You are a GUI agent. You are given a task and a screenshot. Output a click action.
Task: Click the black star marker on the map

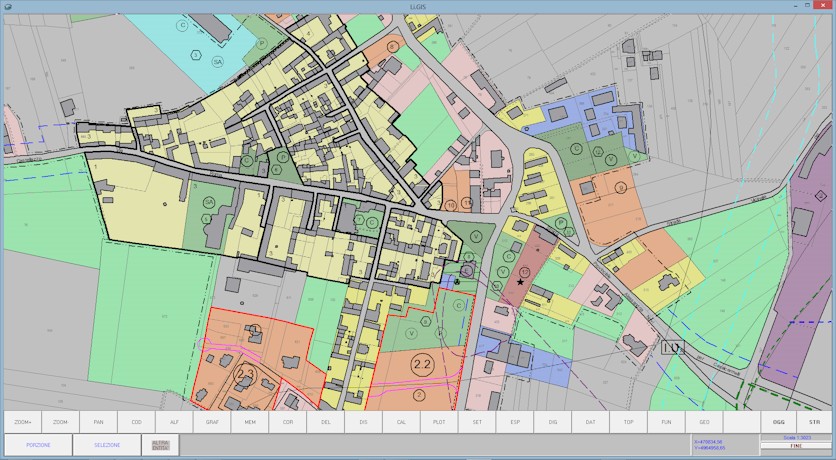click(x=520, y=283)
